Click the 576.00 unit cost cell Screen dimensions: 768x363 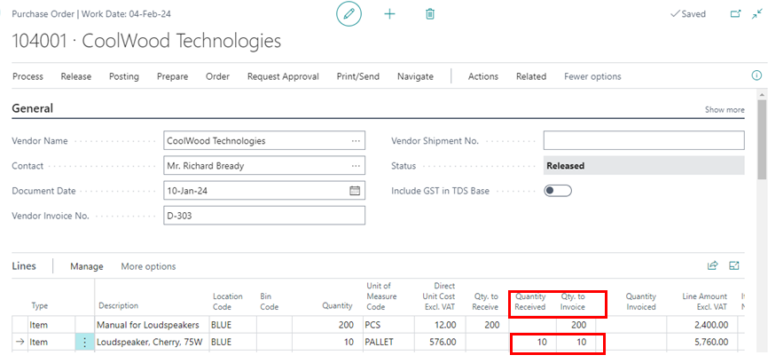click(440, 342)
